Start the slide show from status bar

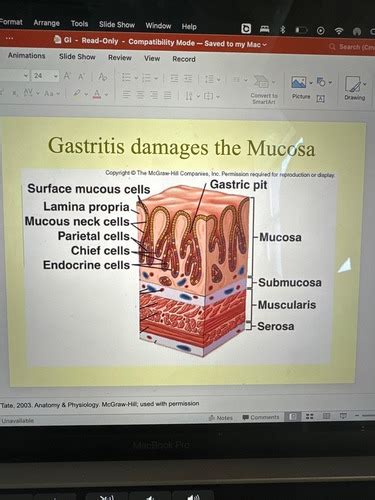pos(343,416)
